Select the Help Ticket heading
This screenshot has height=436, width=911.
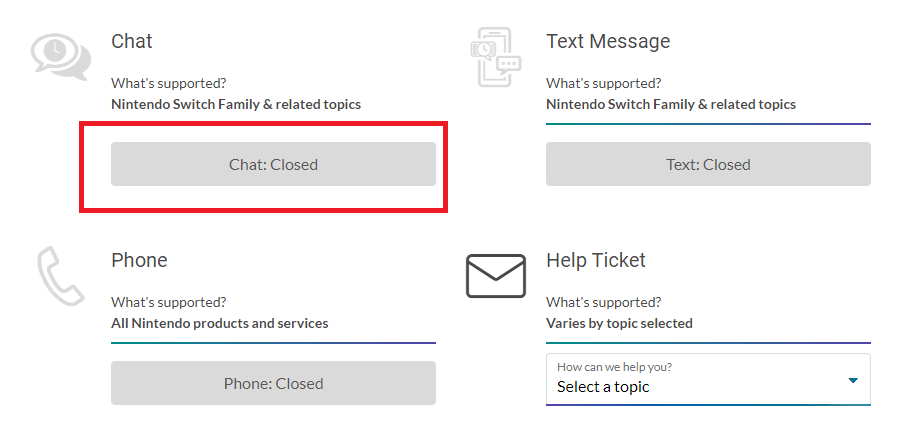click(596, 260)
